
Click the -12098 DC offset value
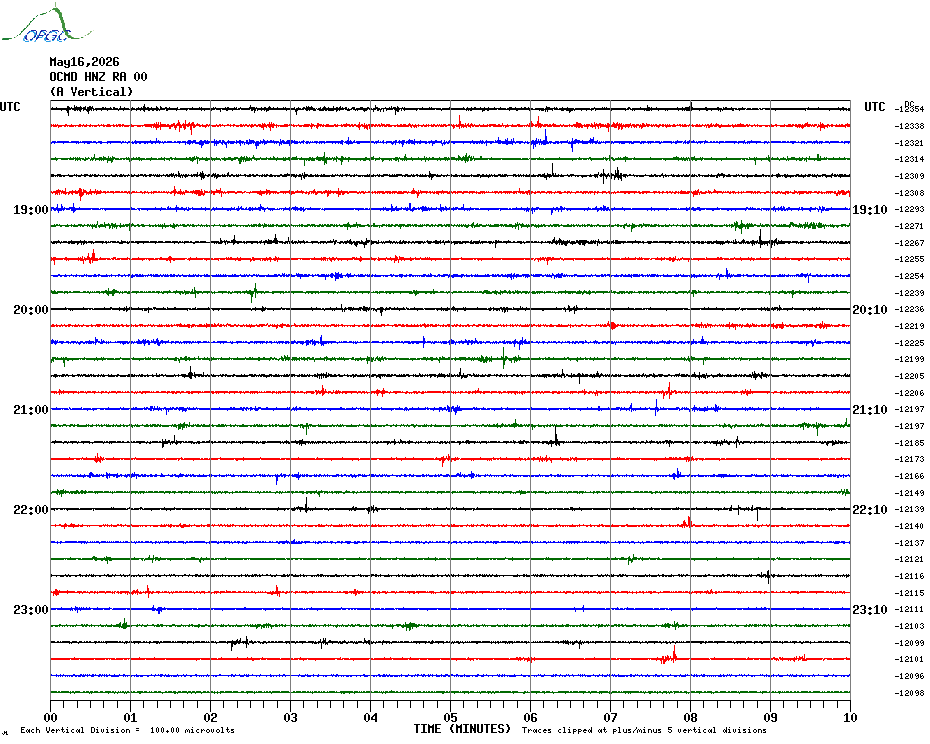(910, 693)
